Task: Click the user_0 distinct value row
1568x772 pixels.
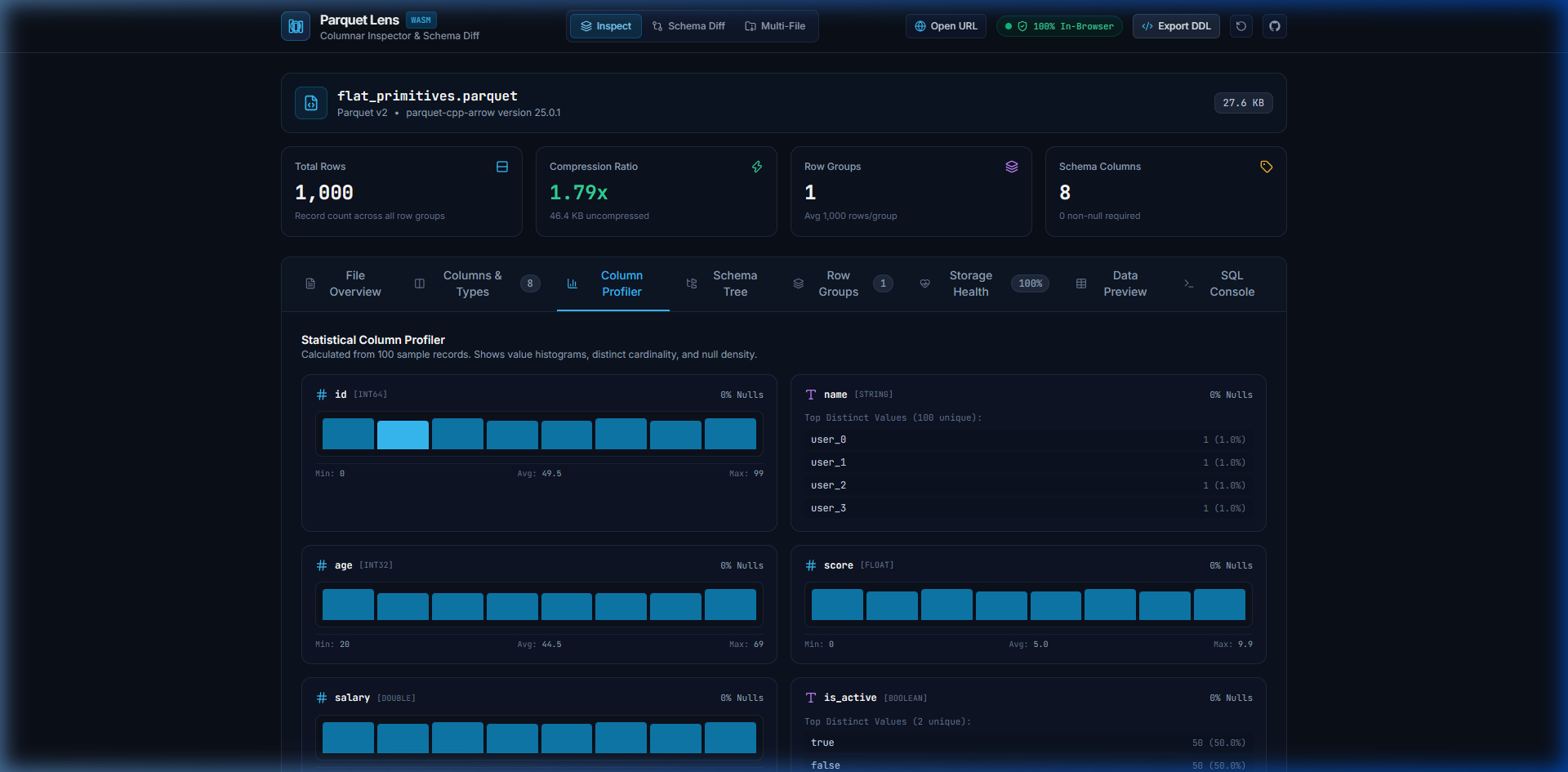Action: tap(1028, 440)
